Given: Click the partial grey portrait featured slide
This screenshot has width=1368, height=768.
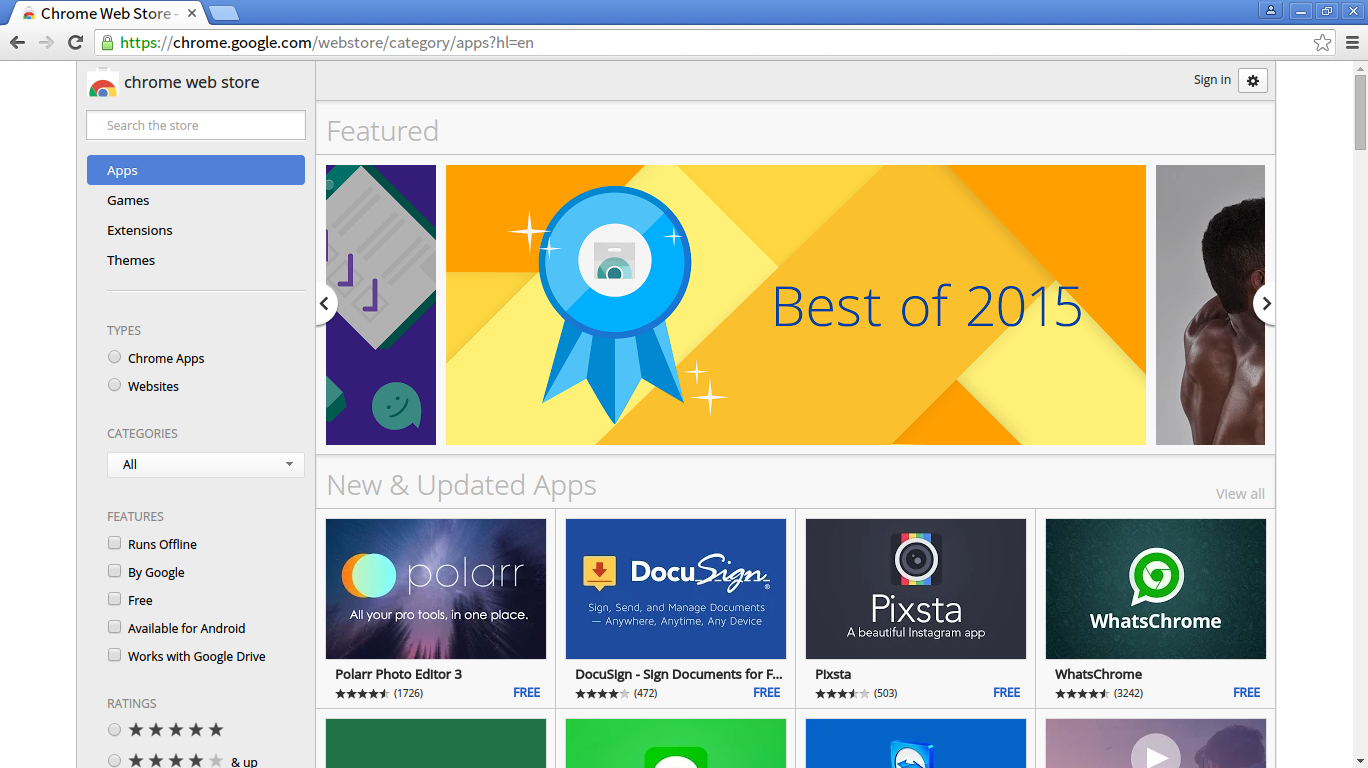Looking at the screenshot, I should tap(1210, 304).
